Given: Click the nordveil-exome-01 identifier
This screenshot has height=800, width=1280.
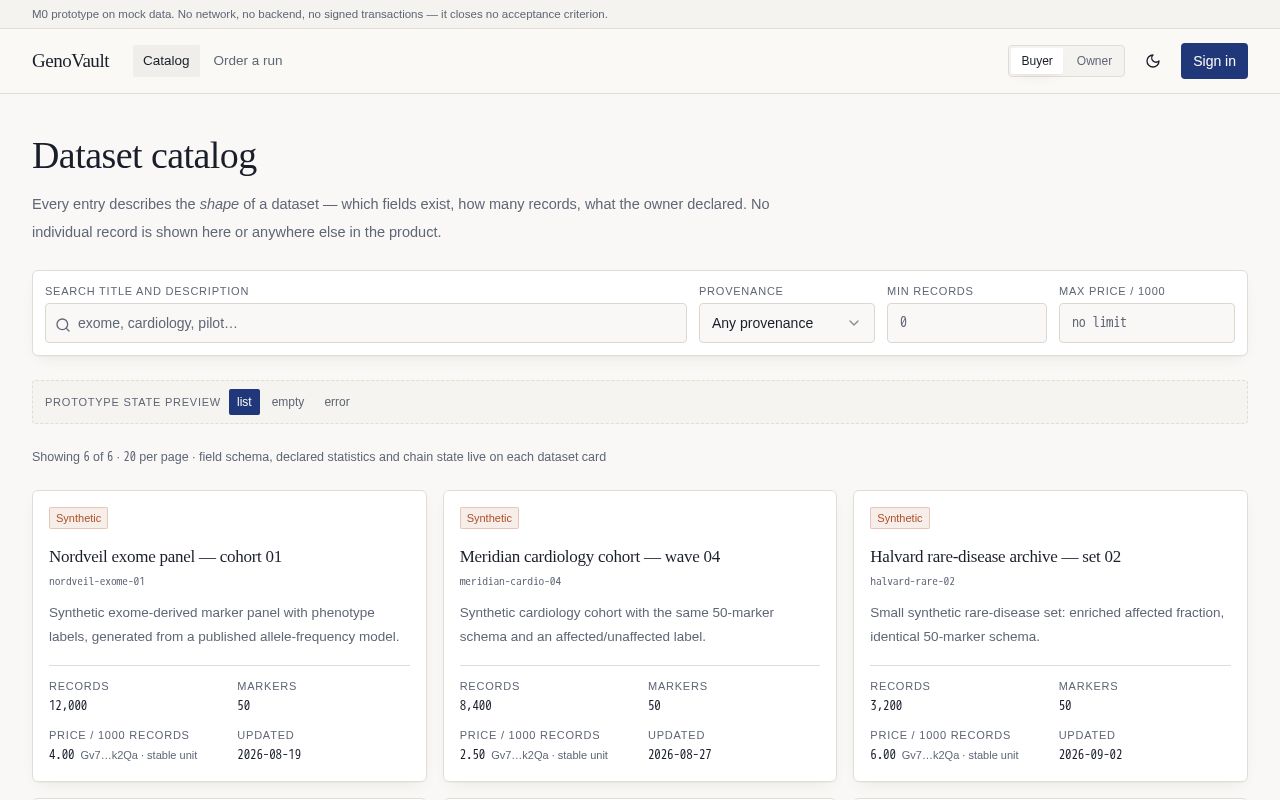Looking at the screenshot, I should [x=97, y=581].
